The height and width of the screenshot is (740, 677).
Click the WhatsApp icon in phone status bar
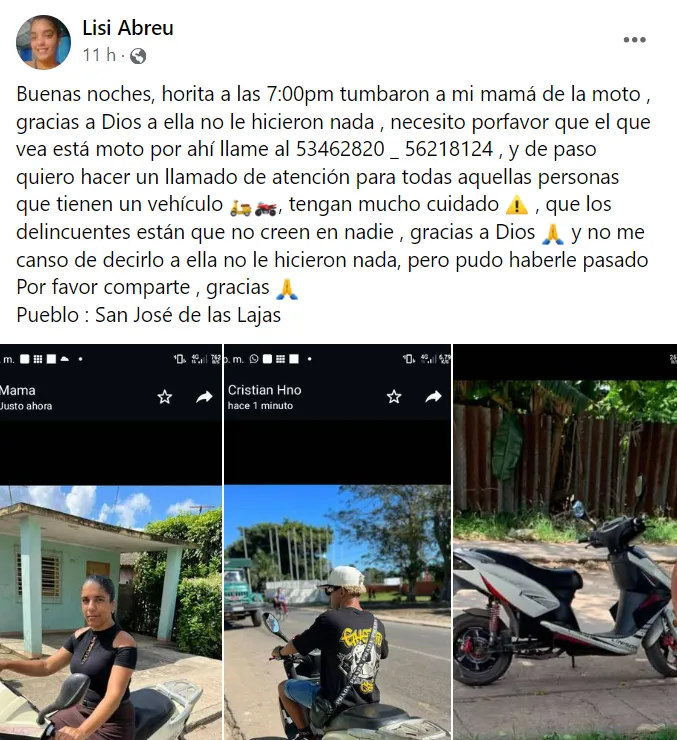[254, 359]
